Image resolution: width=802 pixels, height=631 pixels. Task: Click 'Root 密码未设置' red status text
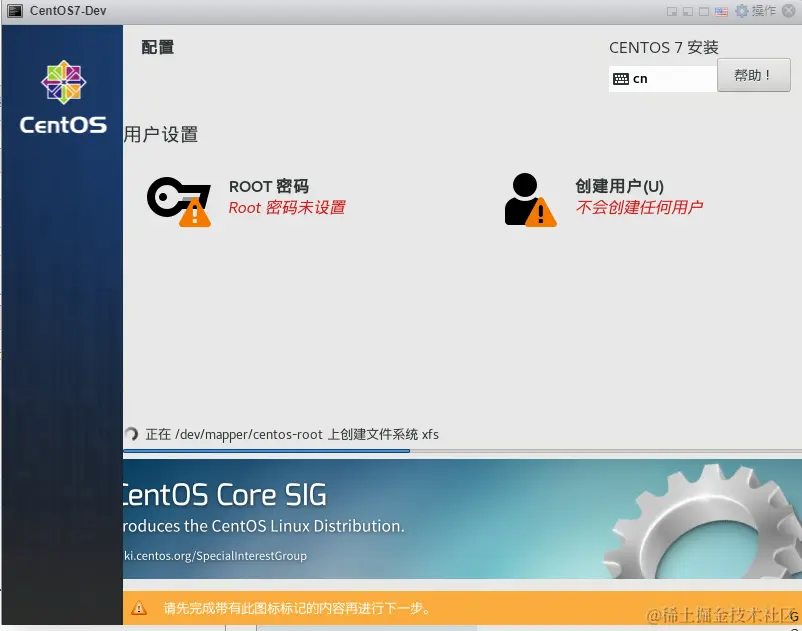[x=287, y=208]
